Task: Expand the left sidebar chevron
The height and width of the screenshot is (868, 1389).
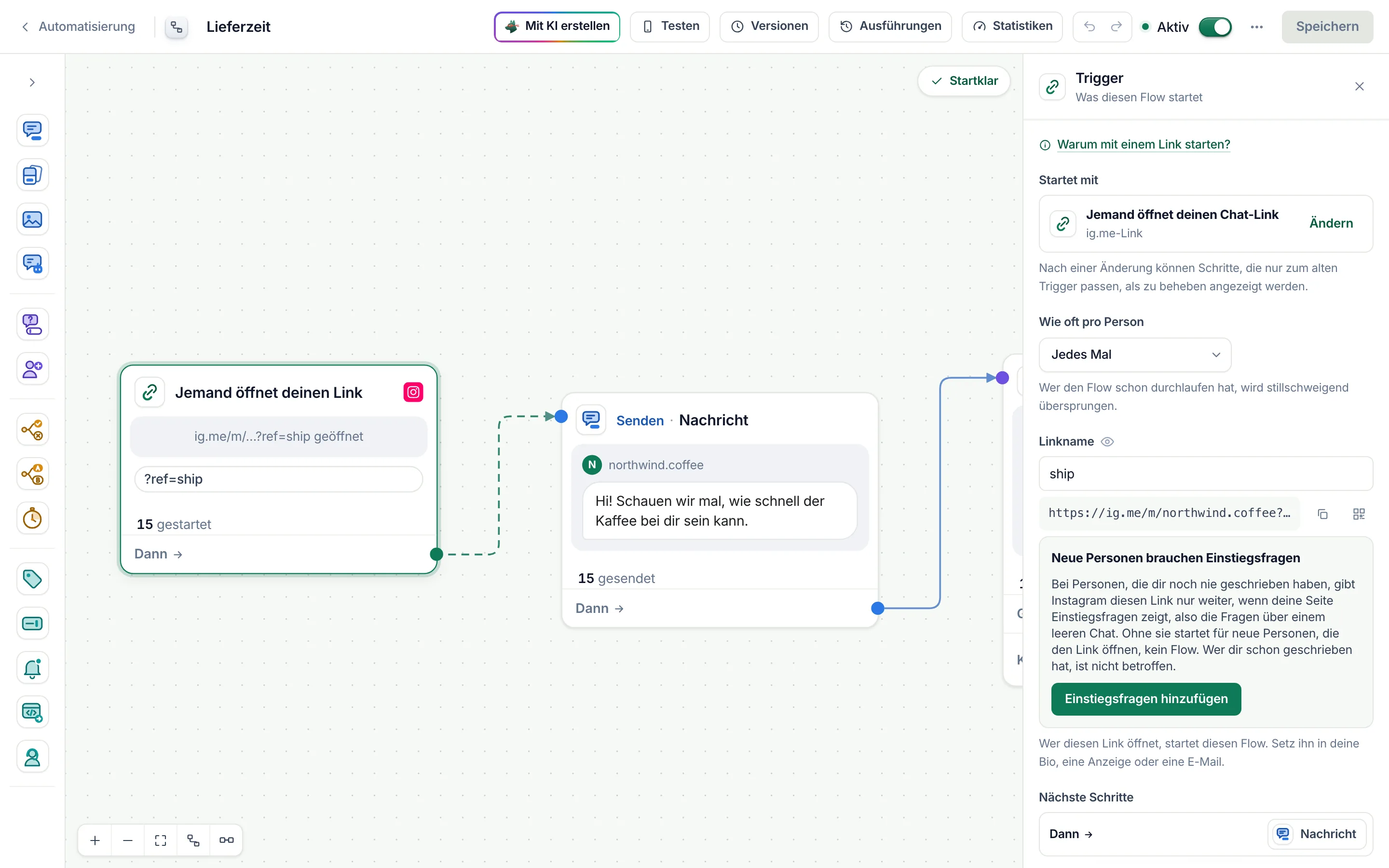Action: click(x=32, y=82)
